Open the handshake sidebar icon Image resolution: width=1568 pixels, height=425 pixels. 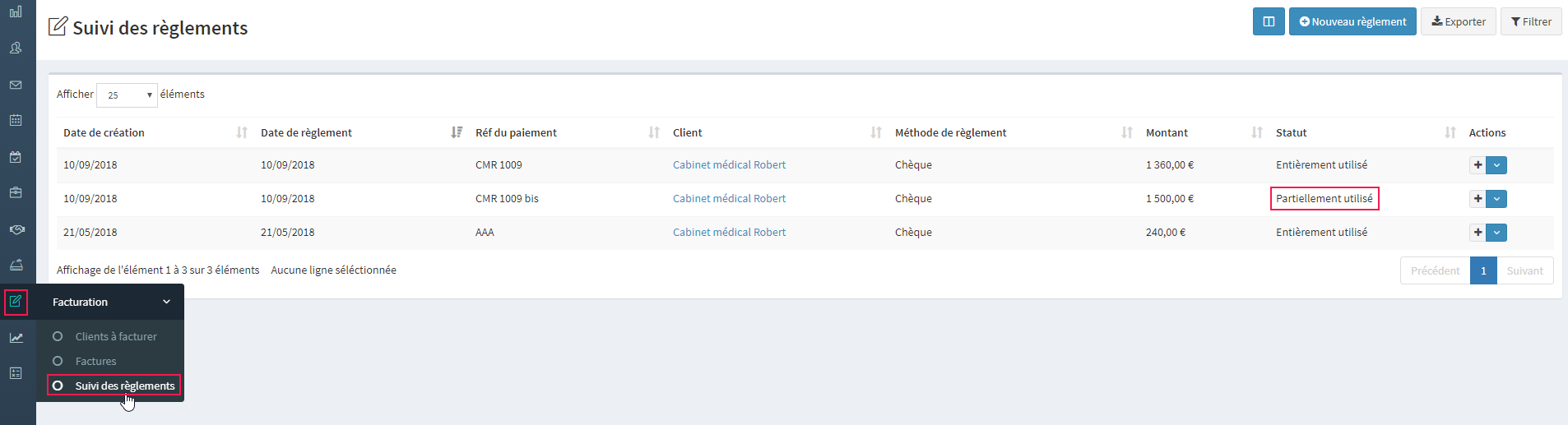click(16, 229)
